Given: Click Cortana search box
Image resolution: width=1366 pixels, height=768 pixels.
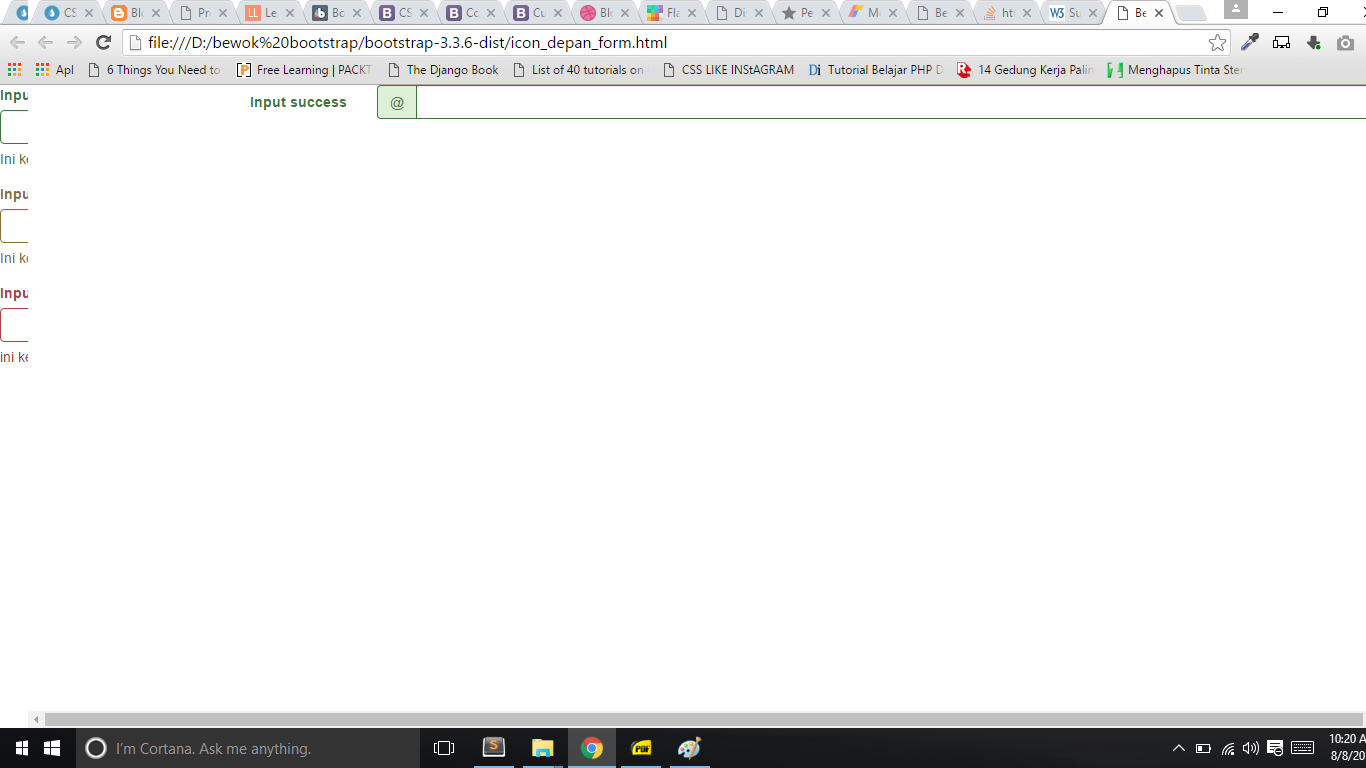Looking at the screenshot, I should click(248, 748).
